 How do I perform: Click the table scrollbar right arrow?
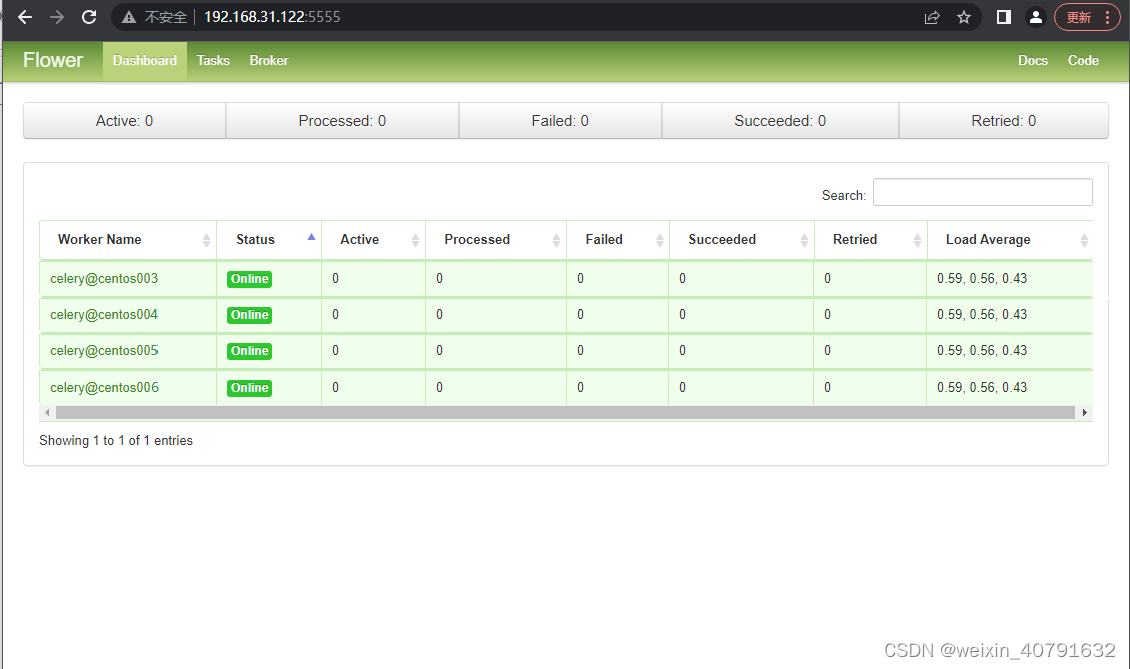1085,412
